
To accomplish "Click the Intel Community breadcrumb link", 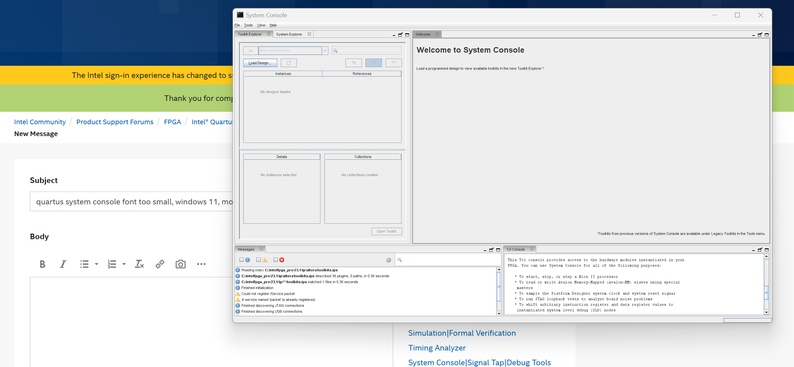I will click(40, 122).
